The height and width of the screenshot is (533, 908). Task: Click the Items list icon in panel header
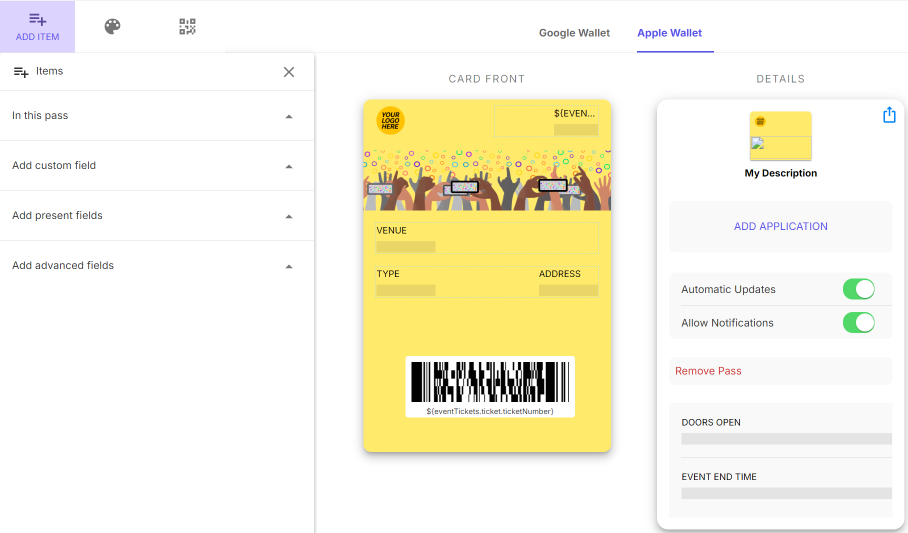coord(21,72)
